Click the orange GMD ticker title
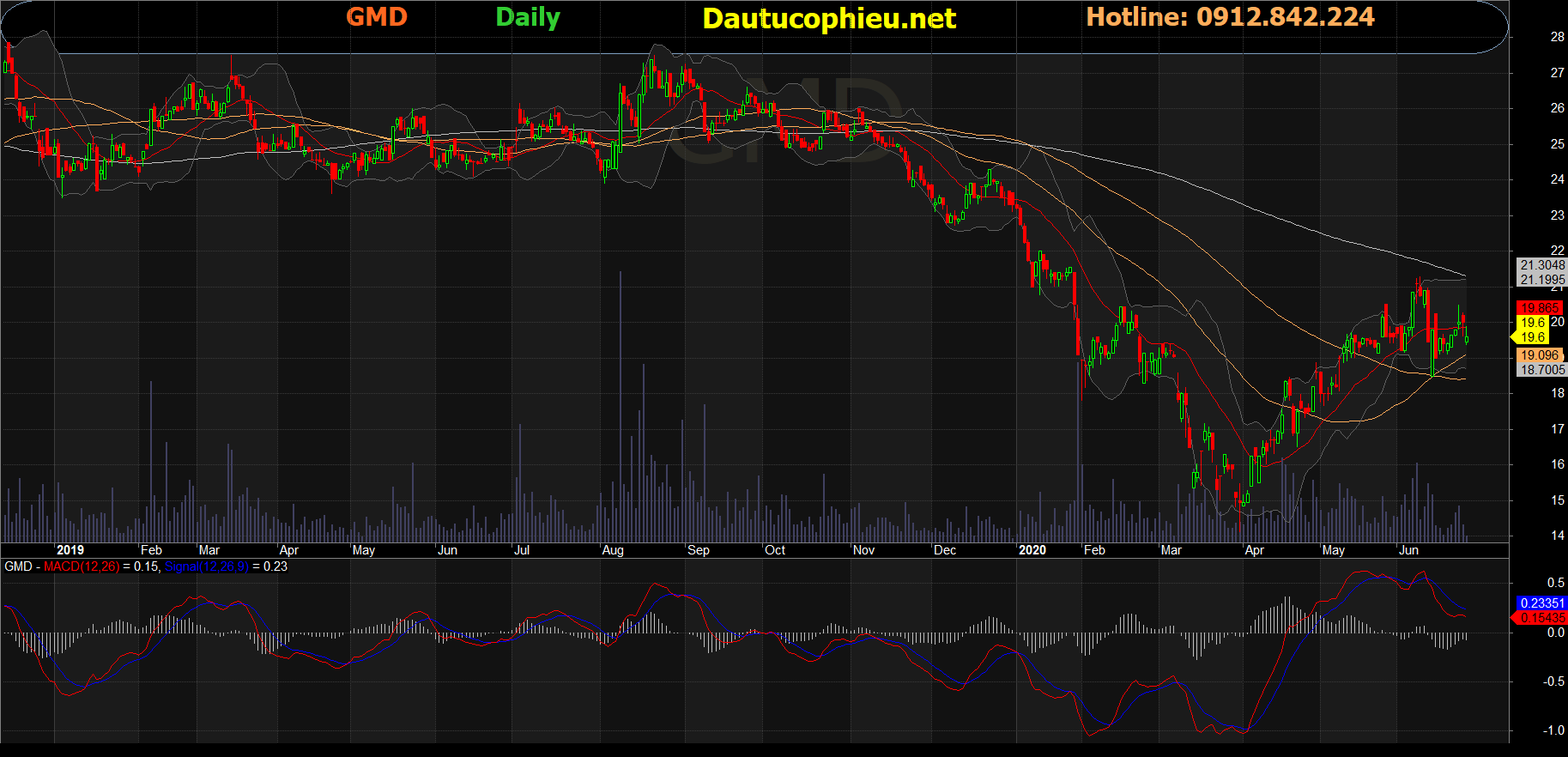 pyautogui.click(x=377, y=17)
